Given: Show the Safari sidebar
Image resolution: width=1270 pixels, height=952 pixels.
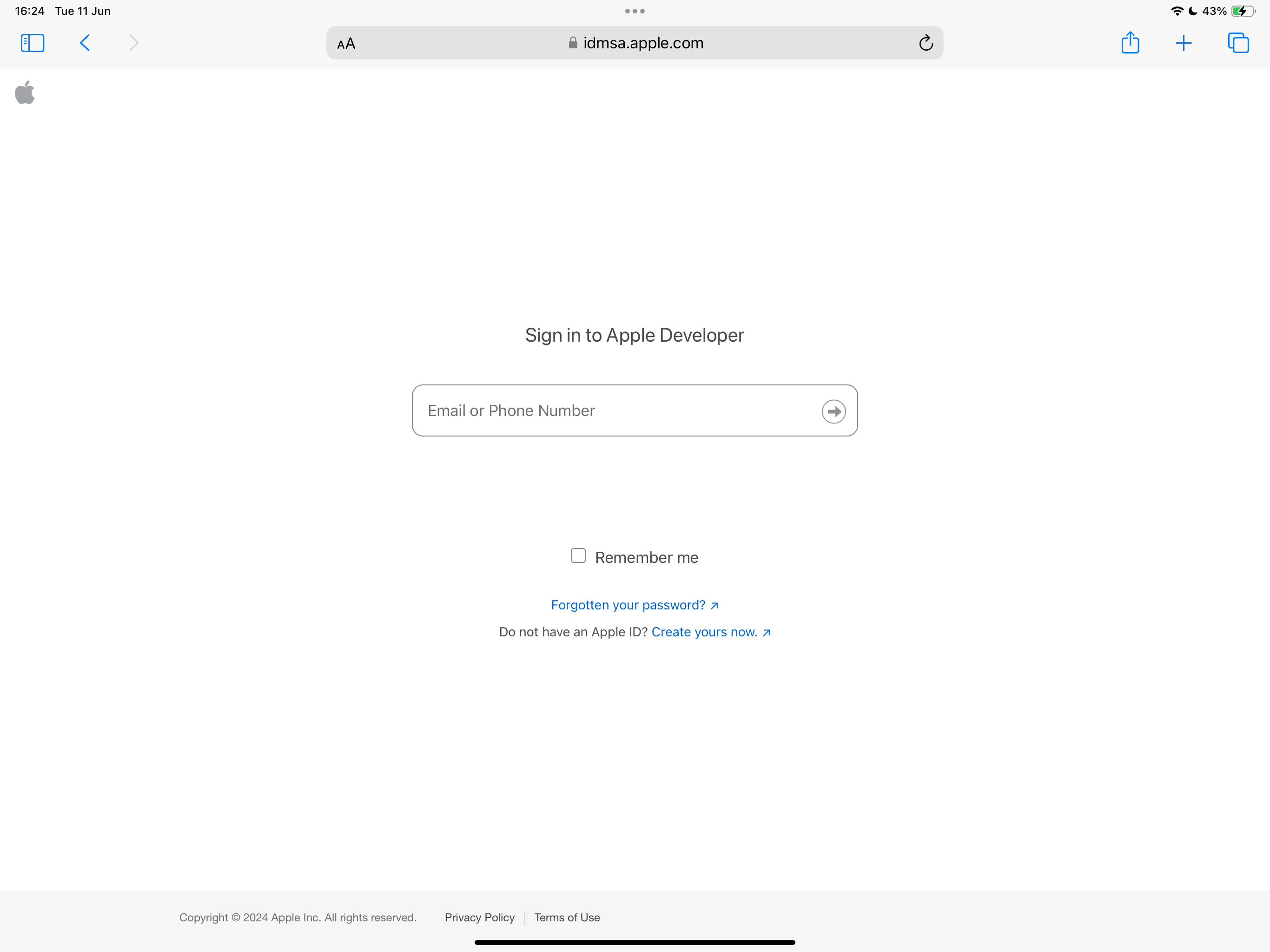Looking at the screenshot, I should click(x=32, y=43).
